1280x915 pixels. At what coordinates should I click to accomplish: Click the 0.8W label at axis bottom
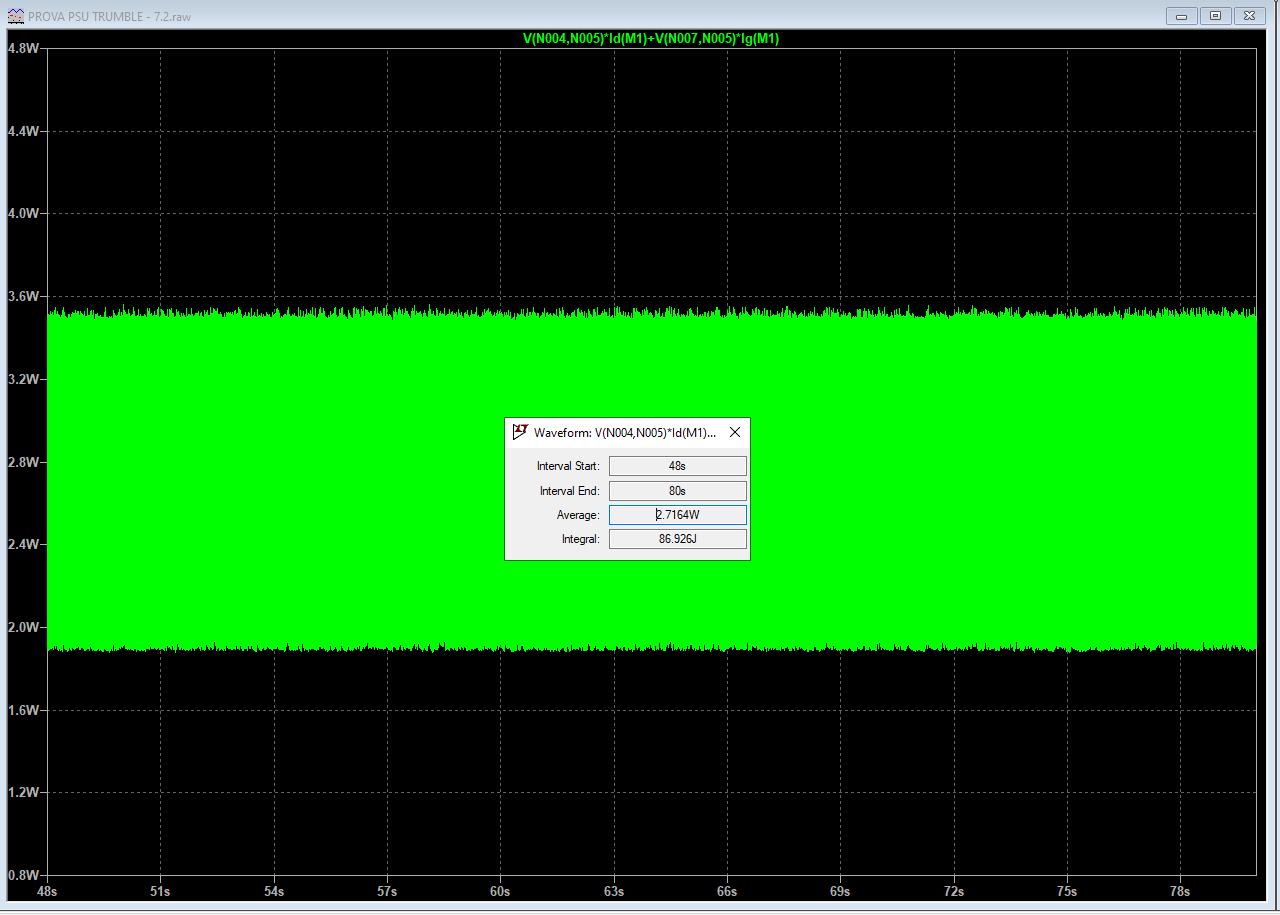tap(23, 875)
